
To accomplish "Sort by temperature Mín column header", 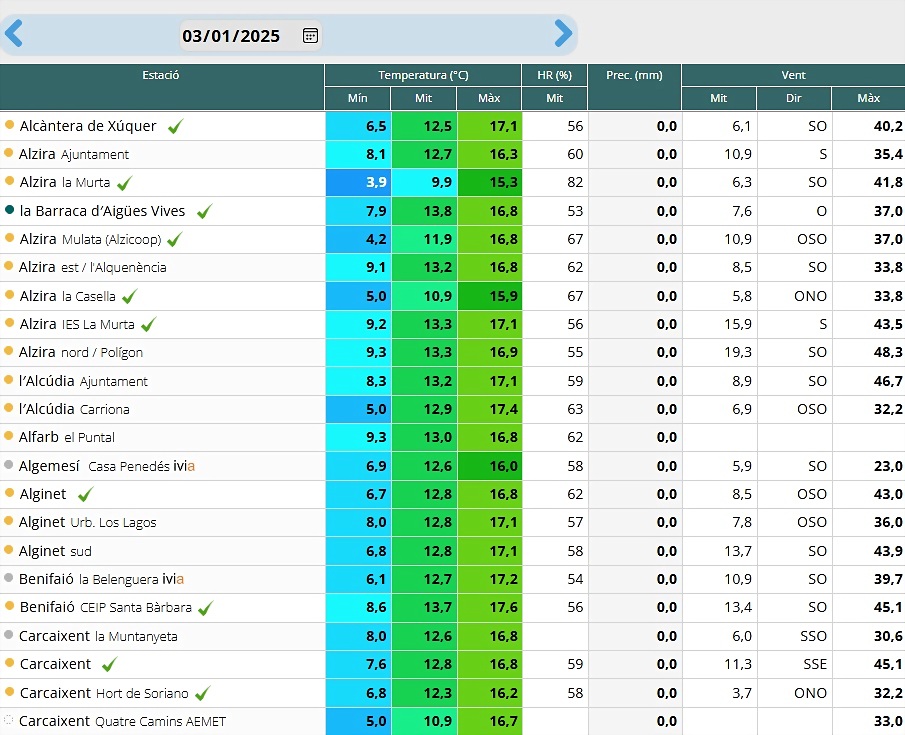I will (x=358, y=98).
